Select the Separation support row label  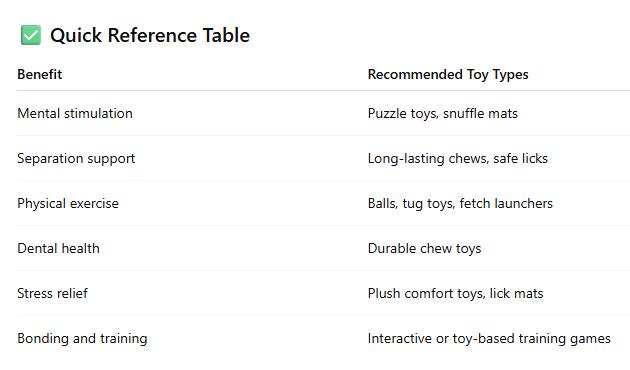click(76, 158)
